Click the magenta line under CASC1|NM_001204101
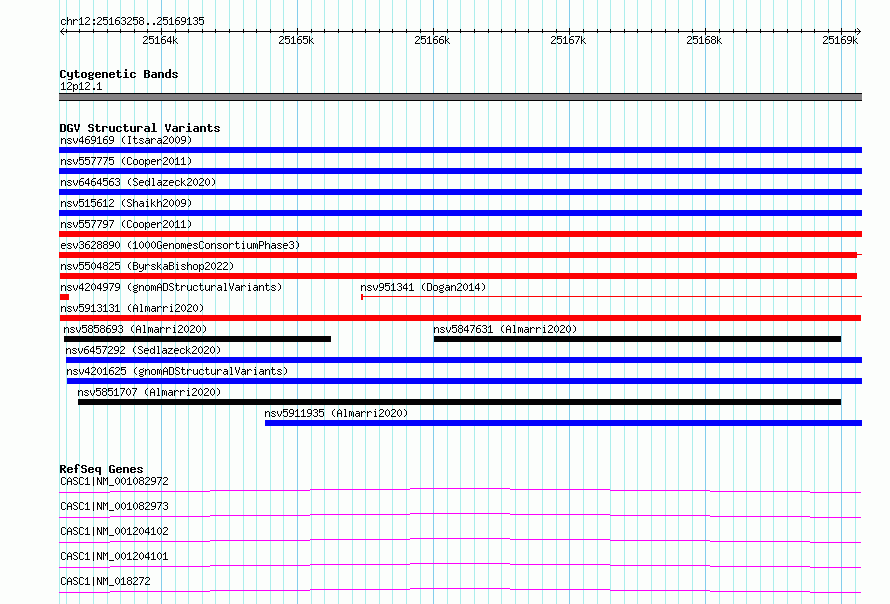890x604 pixels. pyautogui.click(x=460, y=565)
